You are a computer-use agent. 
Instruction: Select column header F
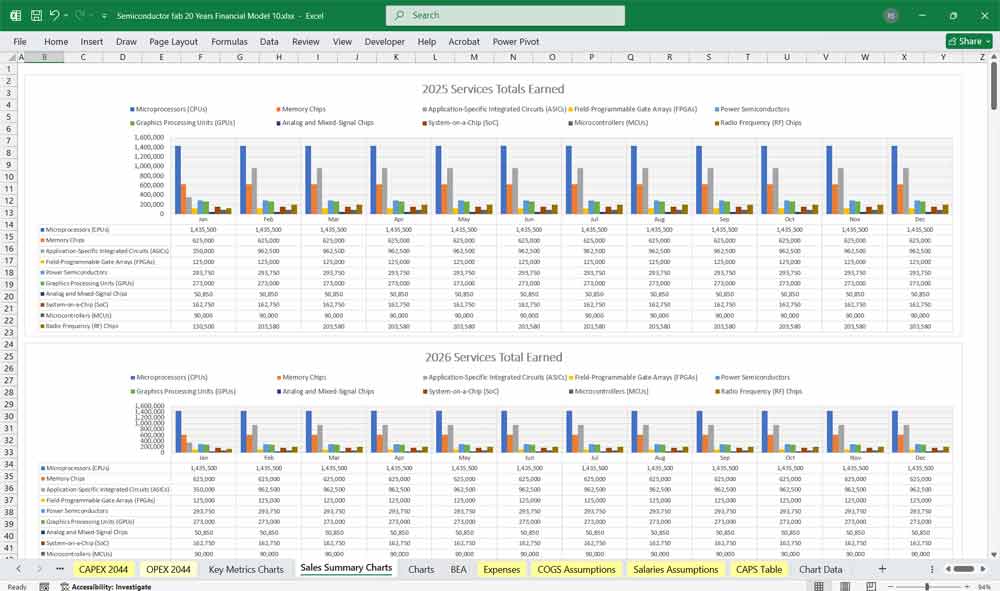200,57
